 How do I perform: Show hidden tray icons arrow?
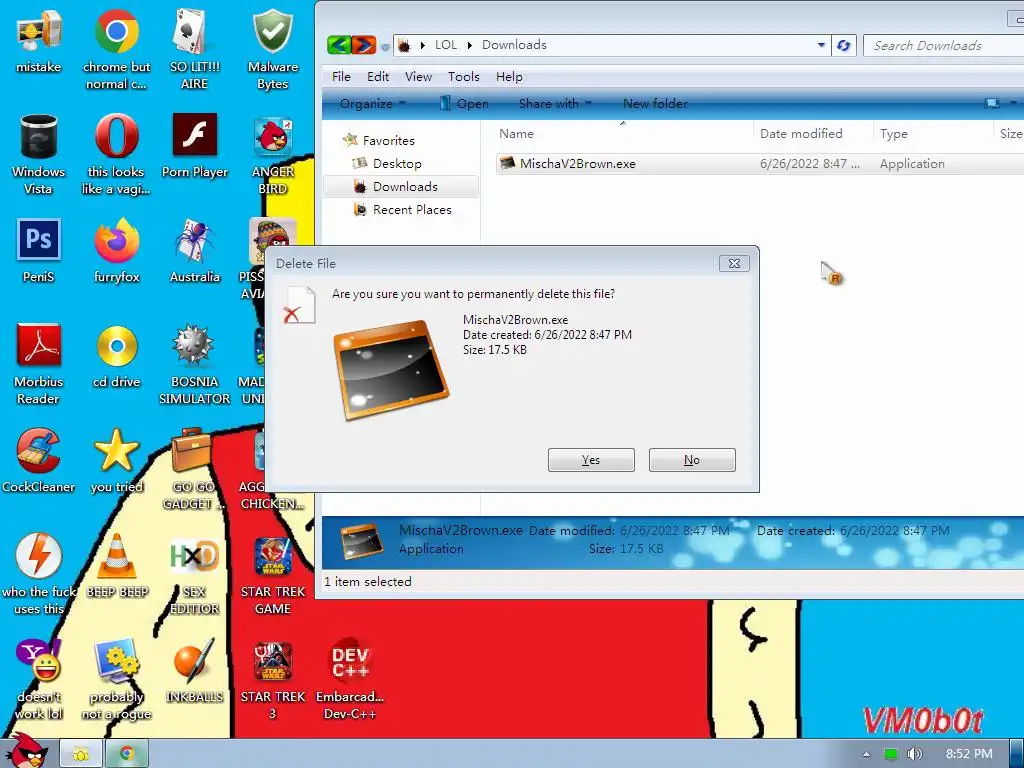pos(866,754)
